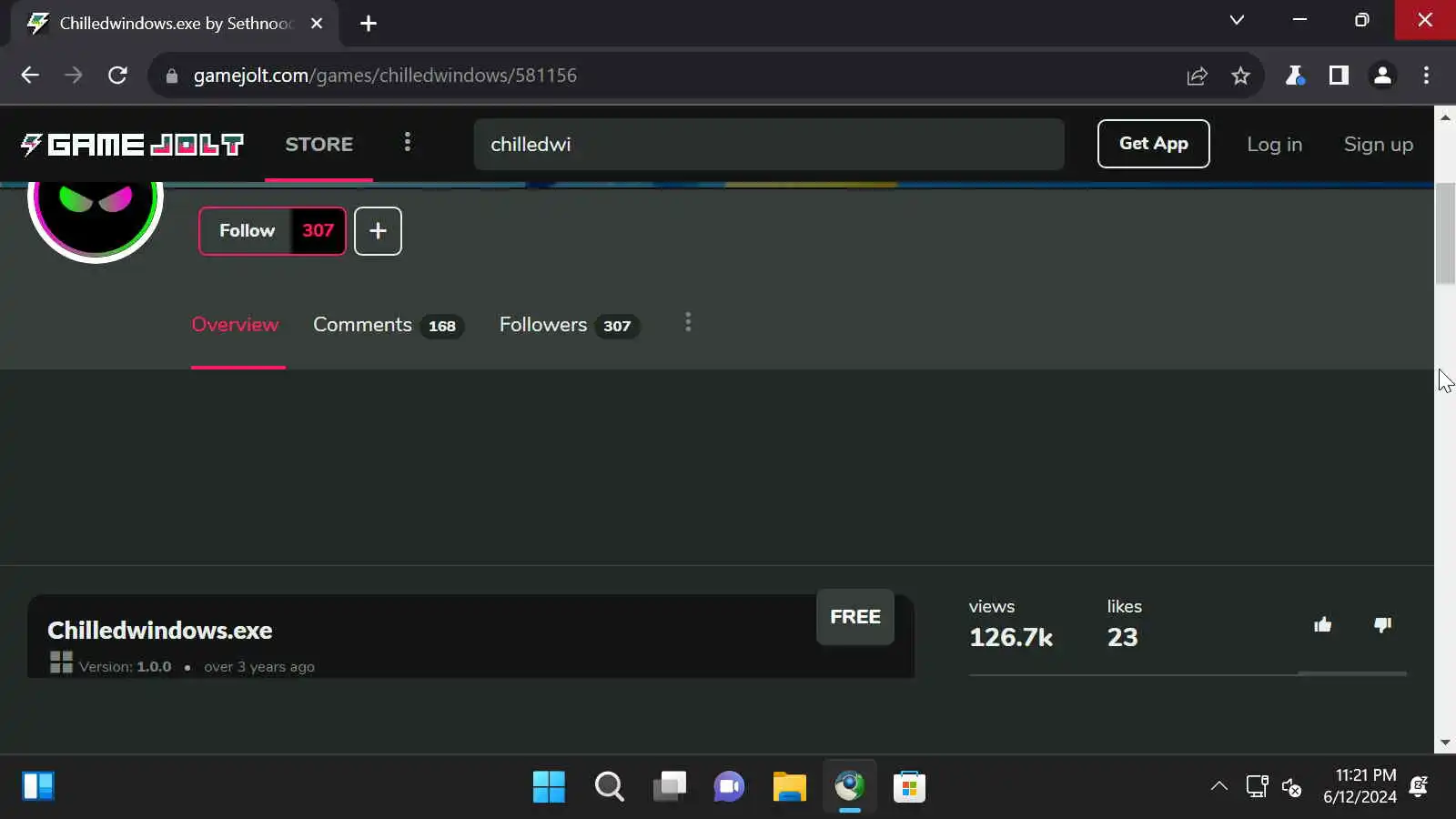Follow the Chilledwindows game

[246, 231]
